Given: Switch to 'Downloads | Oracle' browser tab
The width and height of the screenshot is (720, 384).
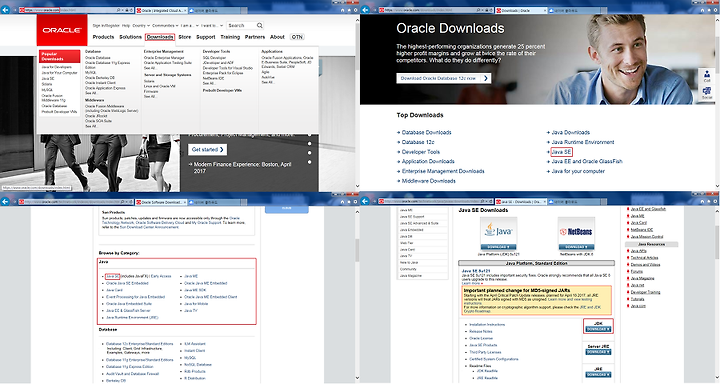Looking at the screenshot, I should pos(521,10).
